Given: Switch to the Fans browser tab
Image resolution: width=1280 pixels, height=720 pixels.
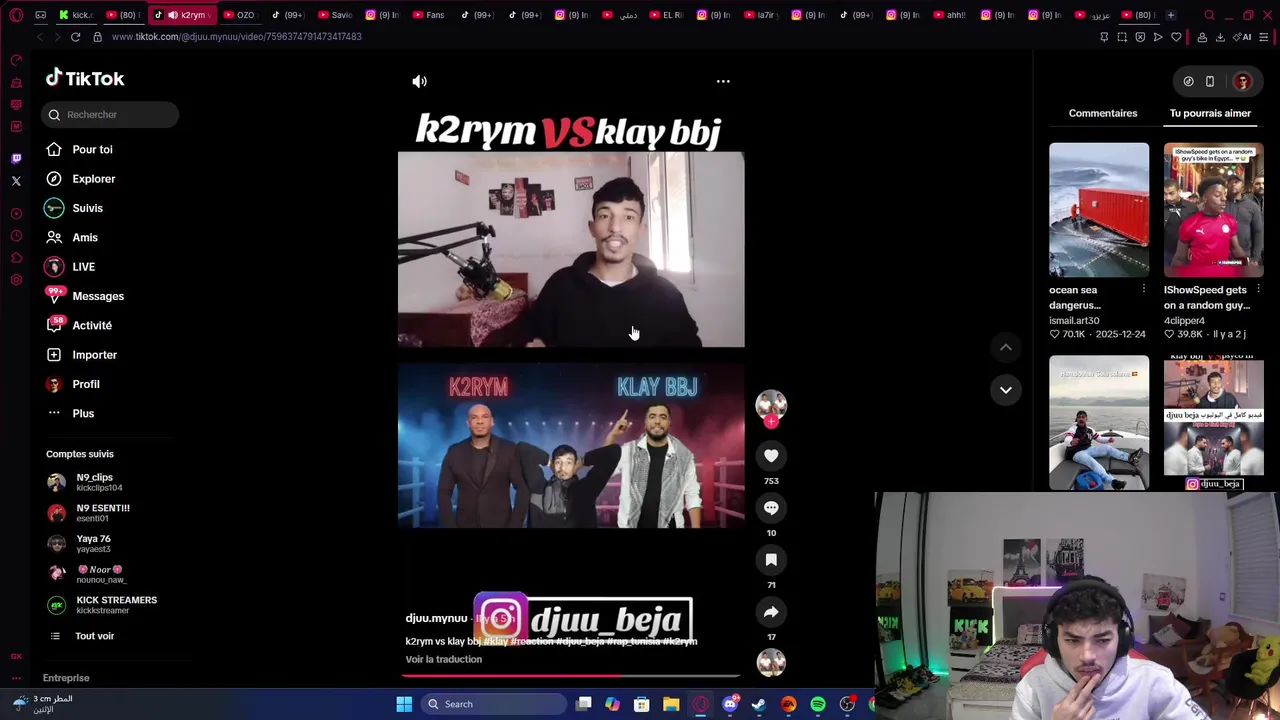Looking at the screenshot, I should click(x=430, y=15).
